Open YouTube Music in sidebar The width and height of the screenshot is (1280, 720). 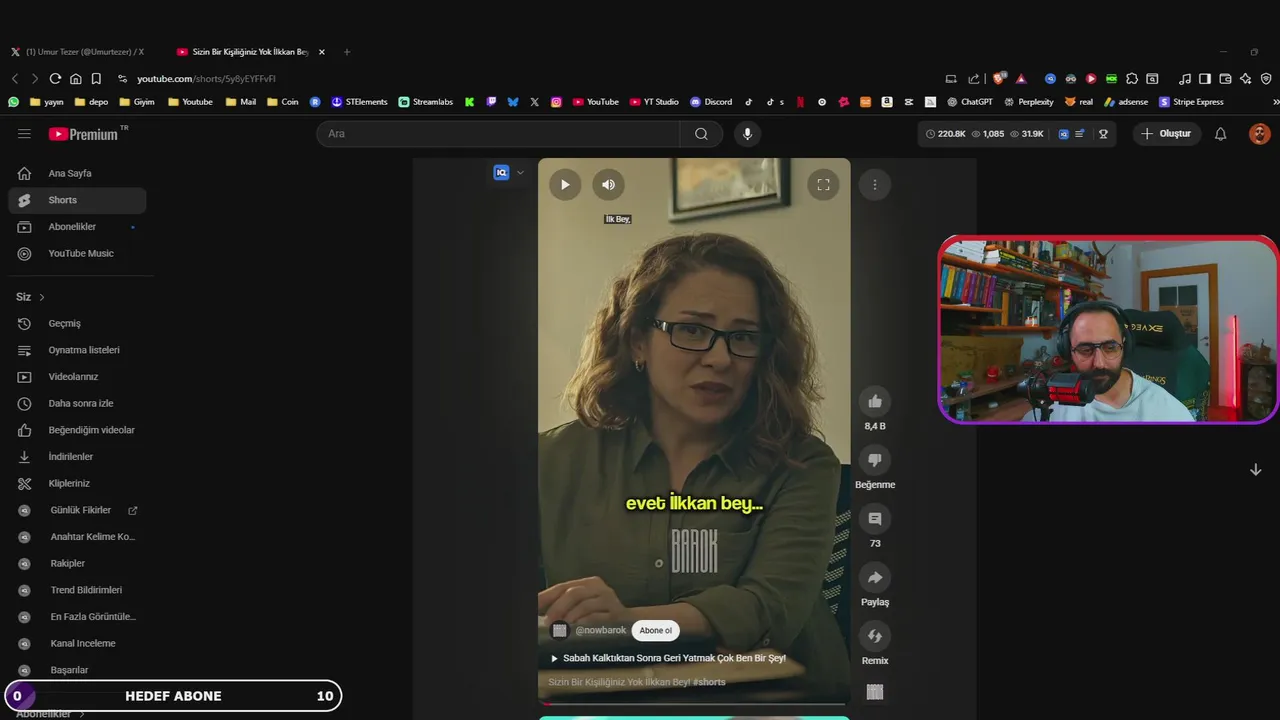click(x=77, y=253)
